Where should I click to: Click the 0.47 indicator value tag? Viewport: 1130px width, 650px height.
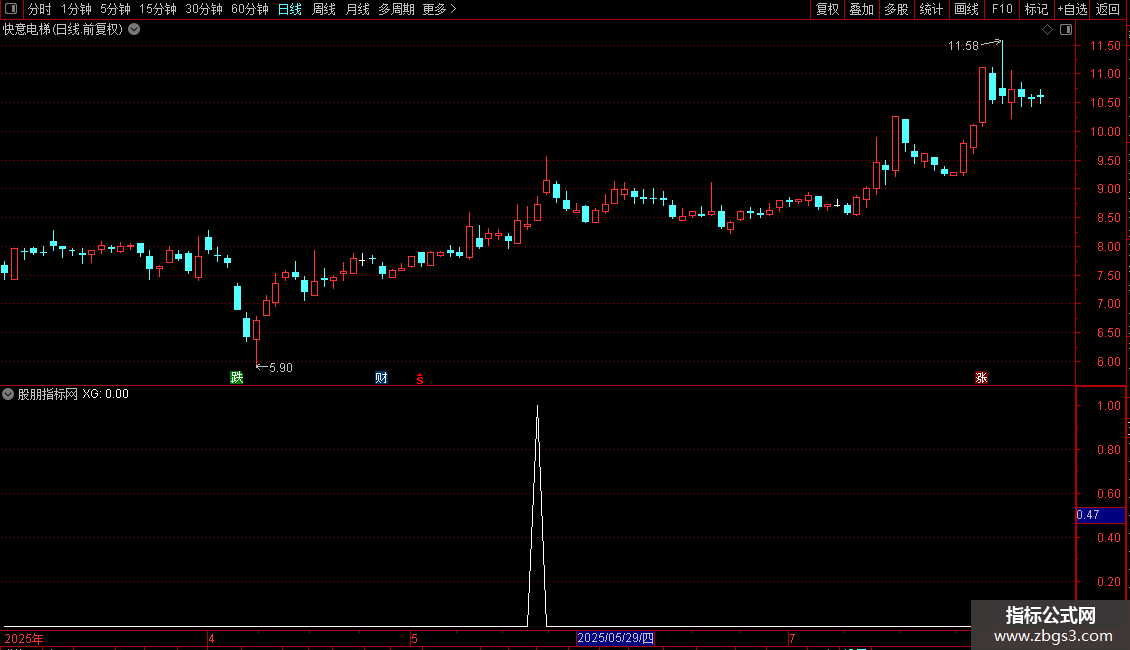pos(1100,515)
